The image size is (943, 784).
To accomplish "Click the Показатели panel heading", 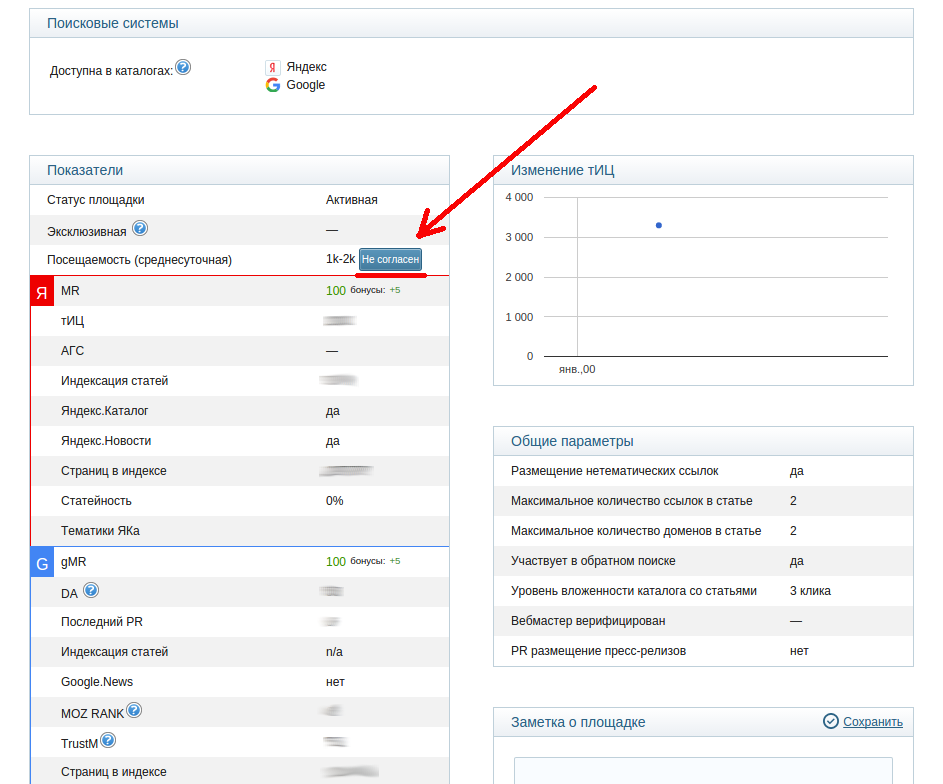I will tap(85, 170).
